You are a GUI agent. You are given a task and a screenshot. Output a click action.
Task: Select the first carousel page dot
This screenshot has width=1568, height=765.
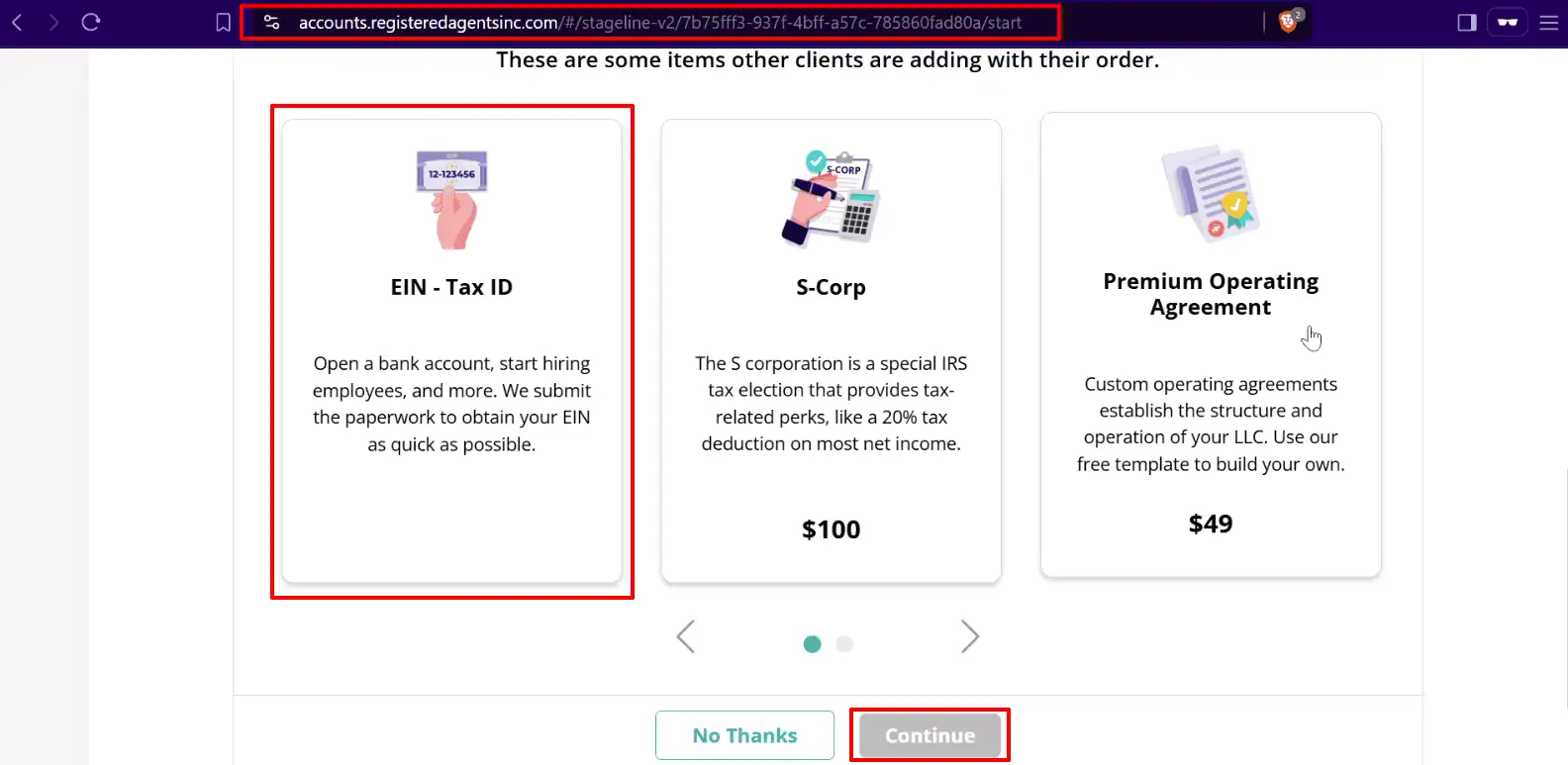pyautogui.click(x=813, y=644)
